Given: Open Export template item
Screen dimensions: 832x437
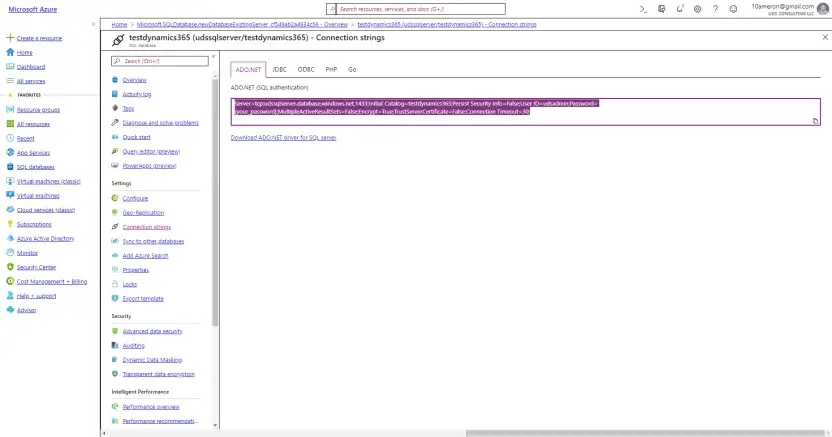Looking at the screenshot, I should point(143,299).
